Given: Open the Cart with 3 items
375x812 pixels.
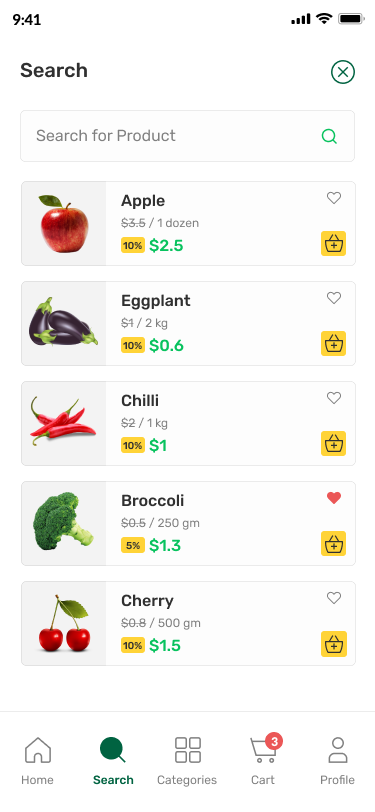Looking at the screenshot, I should click(x=263, y=761).
